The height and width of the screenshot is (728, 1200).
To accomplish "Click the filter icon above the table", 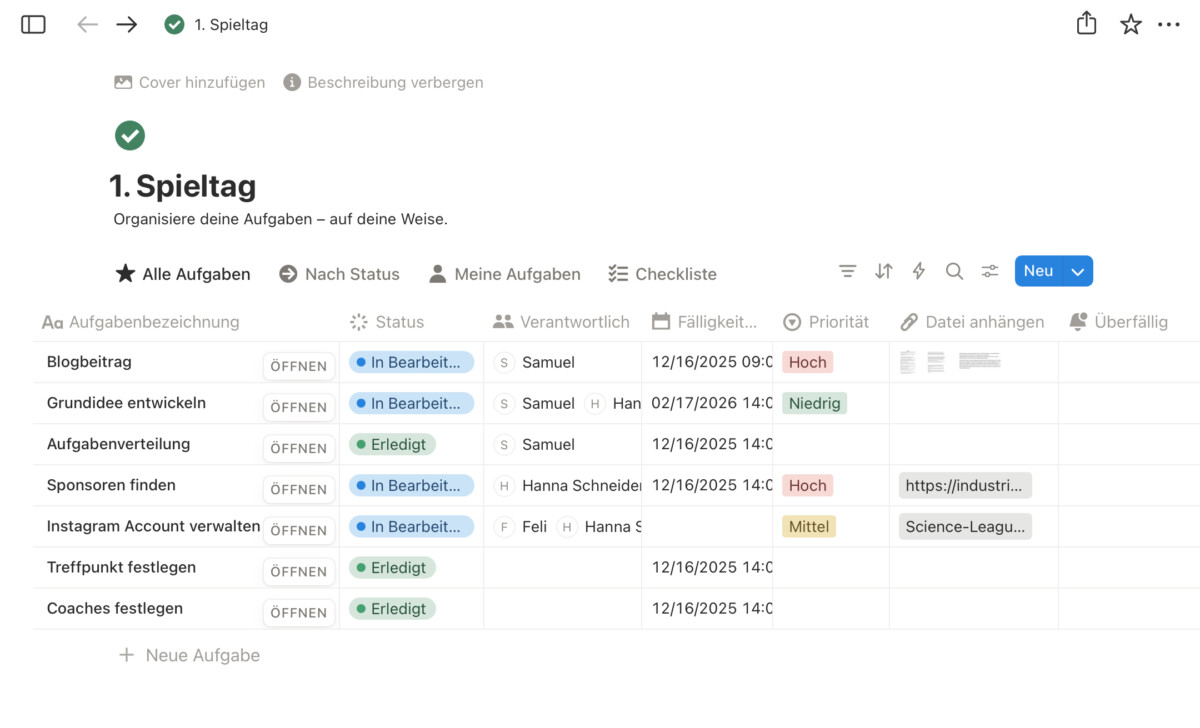I will tap(847, 271).
